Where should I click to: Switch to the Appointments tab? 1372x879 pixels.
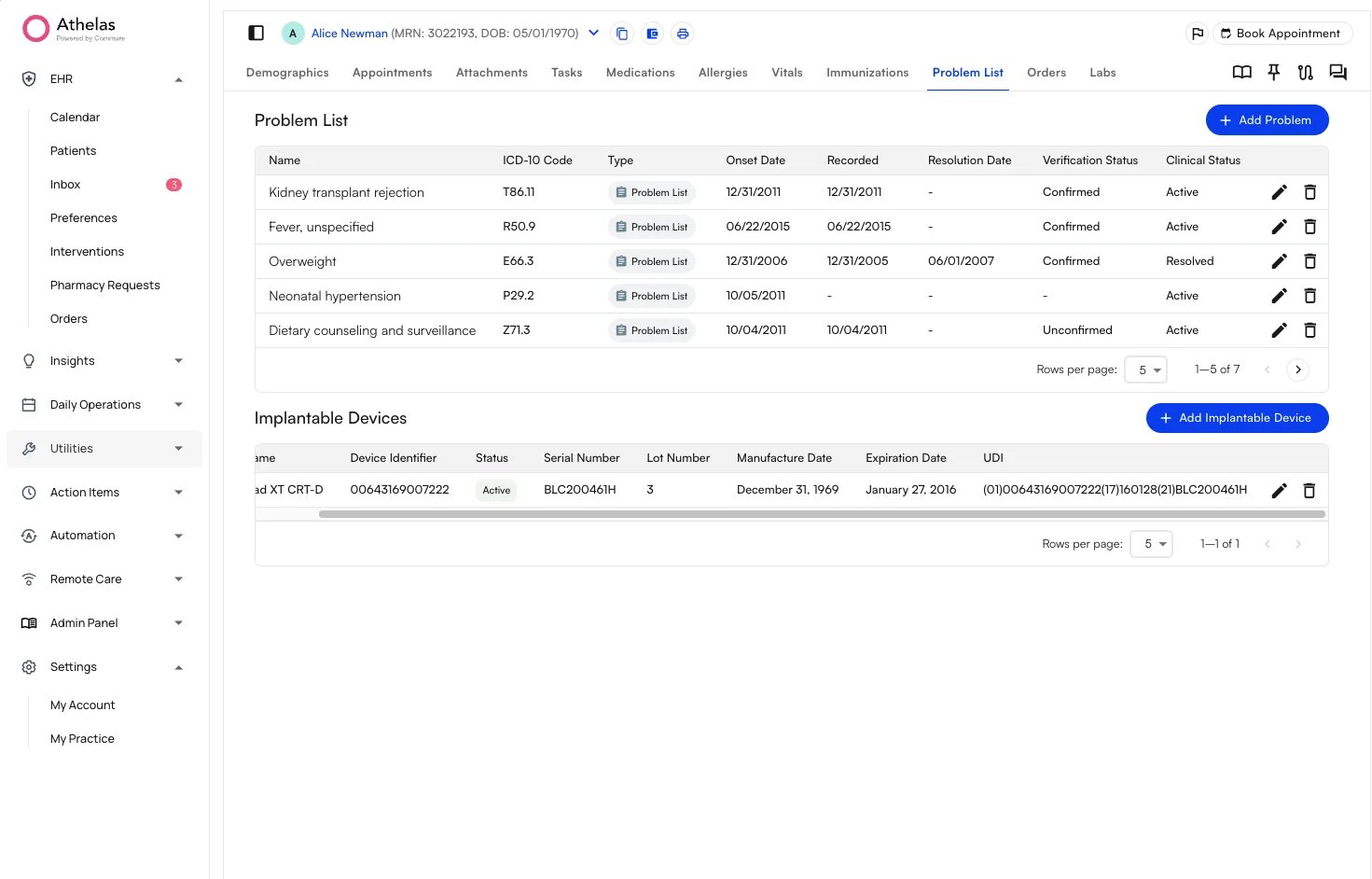pos(393,73)
